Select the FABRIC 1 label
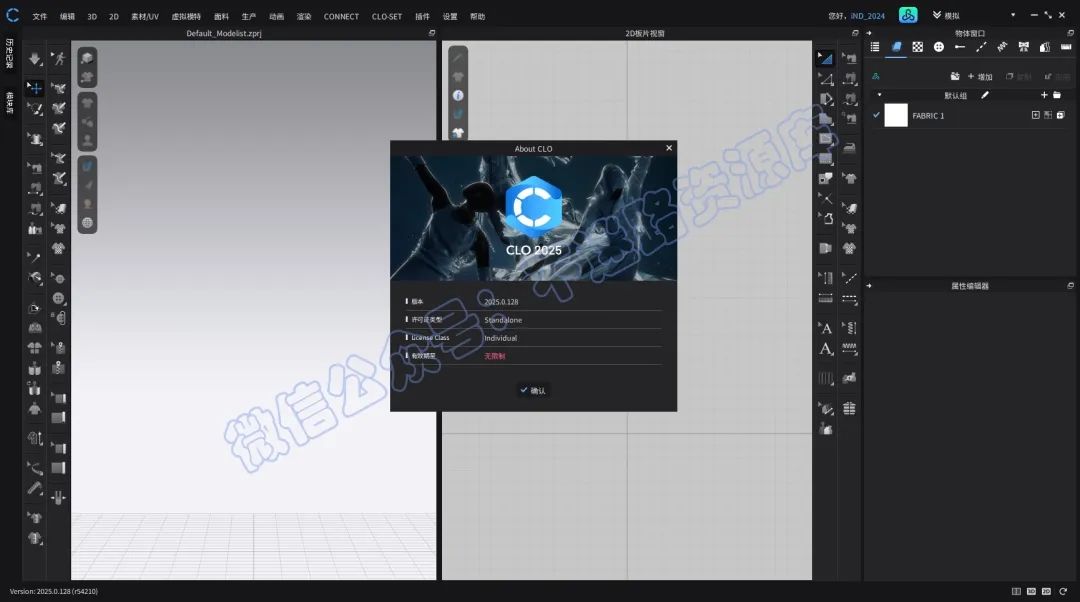The height and width of the screenshot is (602, 1080). tap(928, 116)
